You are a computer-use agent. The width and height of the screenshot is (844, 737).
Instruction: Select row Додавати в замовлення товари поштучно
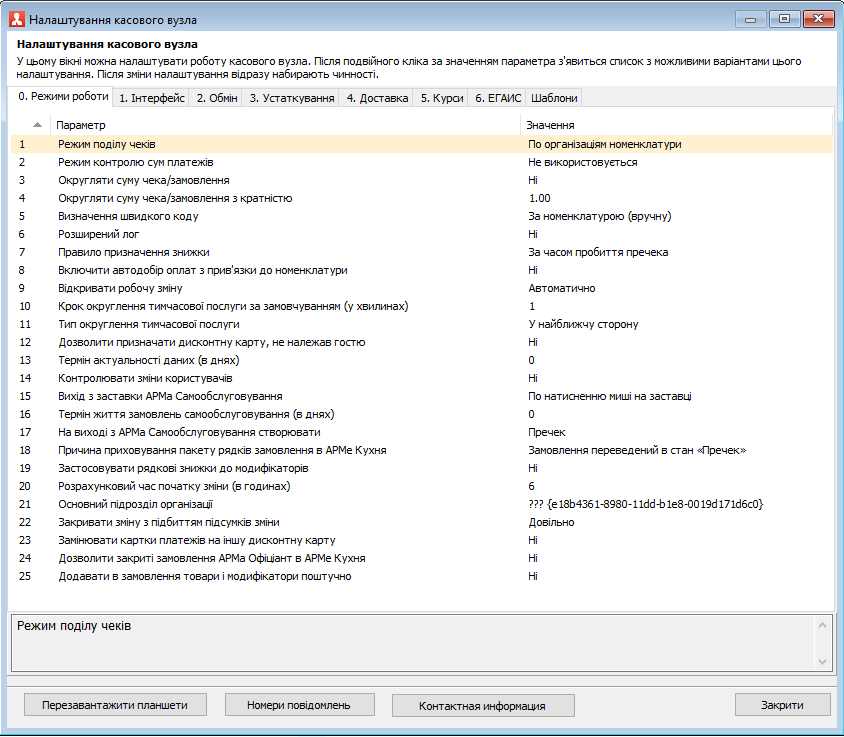coord(421,577)
